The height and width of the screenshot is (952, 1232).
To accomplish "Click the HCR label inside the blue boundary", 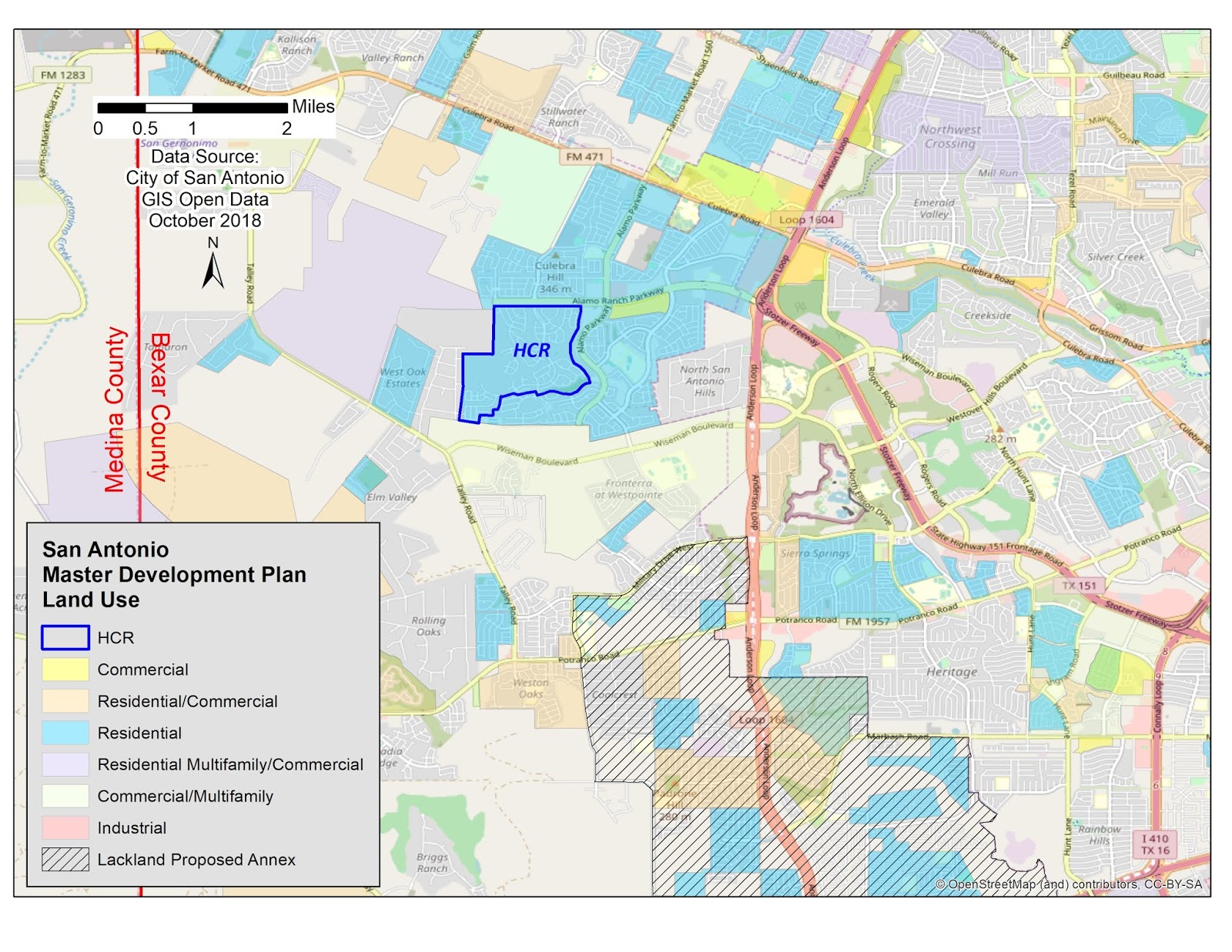I will pos(531,350).
